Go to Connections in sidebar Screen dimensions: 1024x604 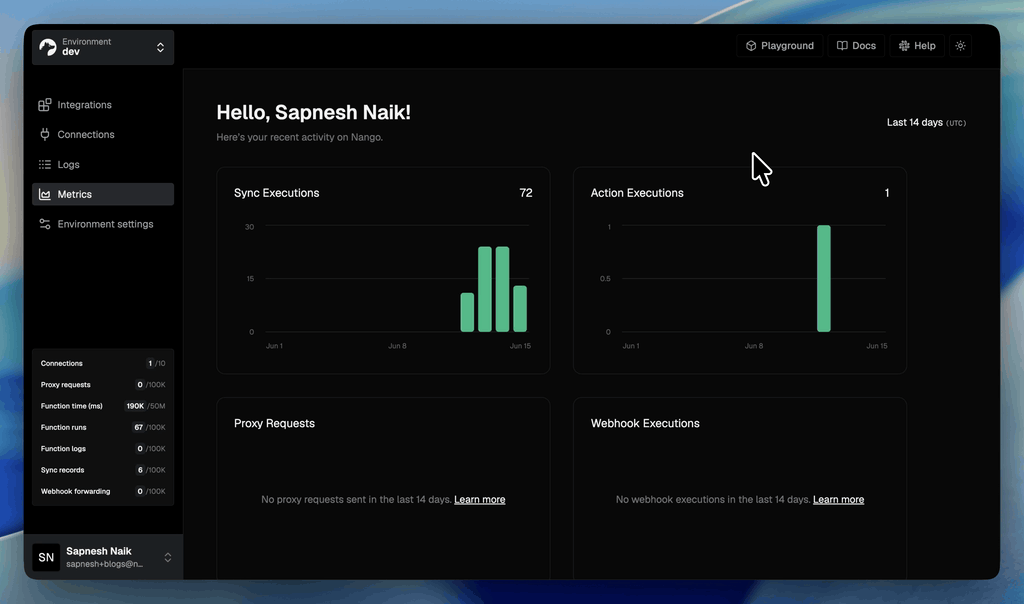point(103,135)
